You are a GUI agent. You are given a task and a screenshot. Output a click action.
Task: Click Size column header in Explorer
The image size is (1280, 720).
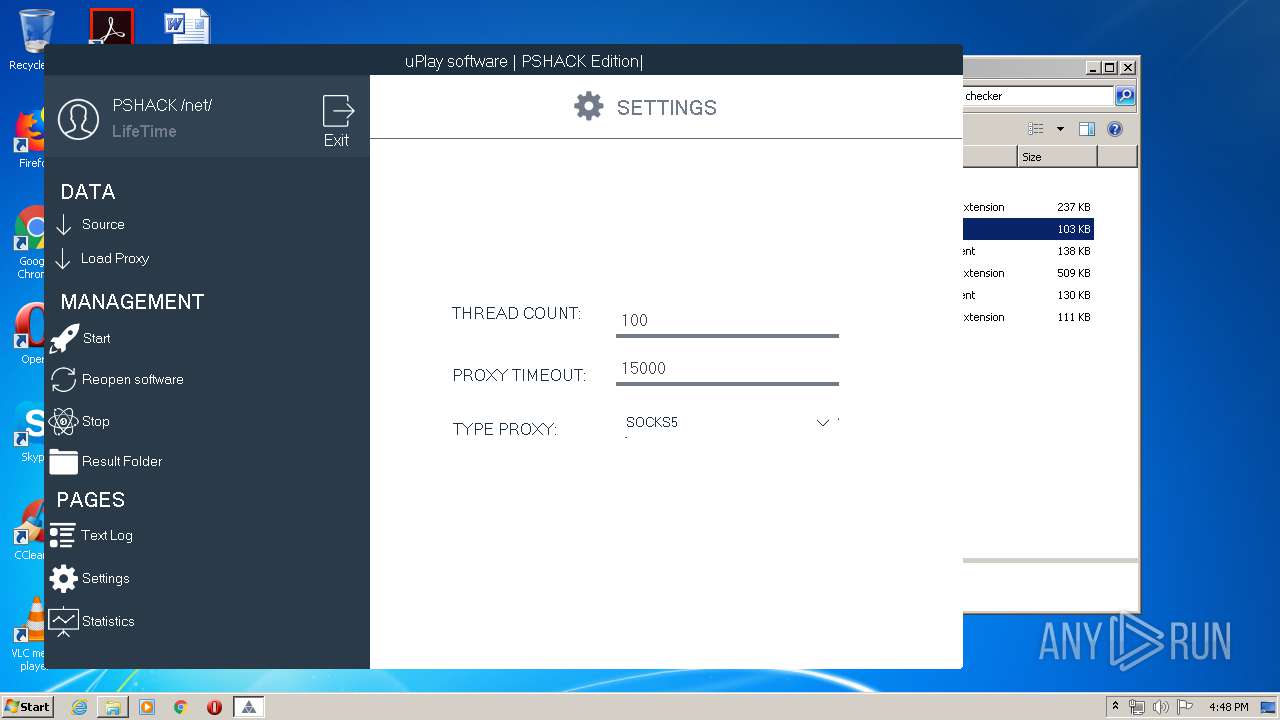pos(1057,157)
